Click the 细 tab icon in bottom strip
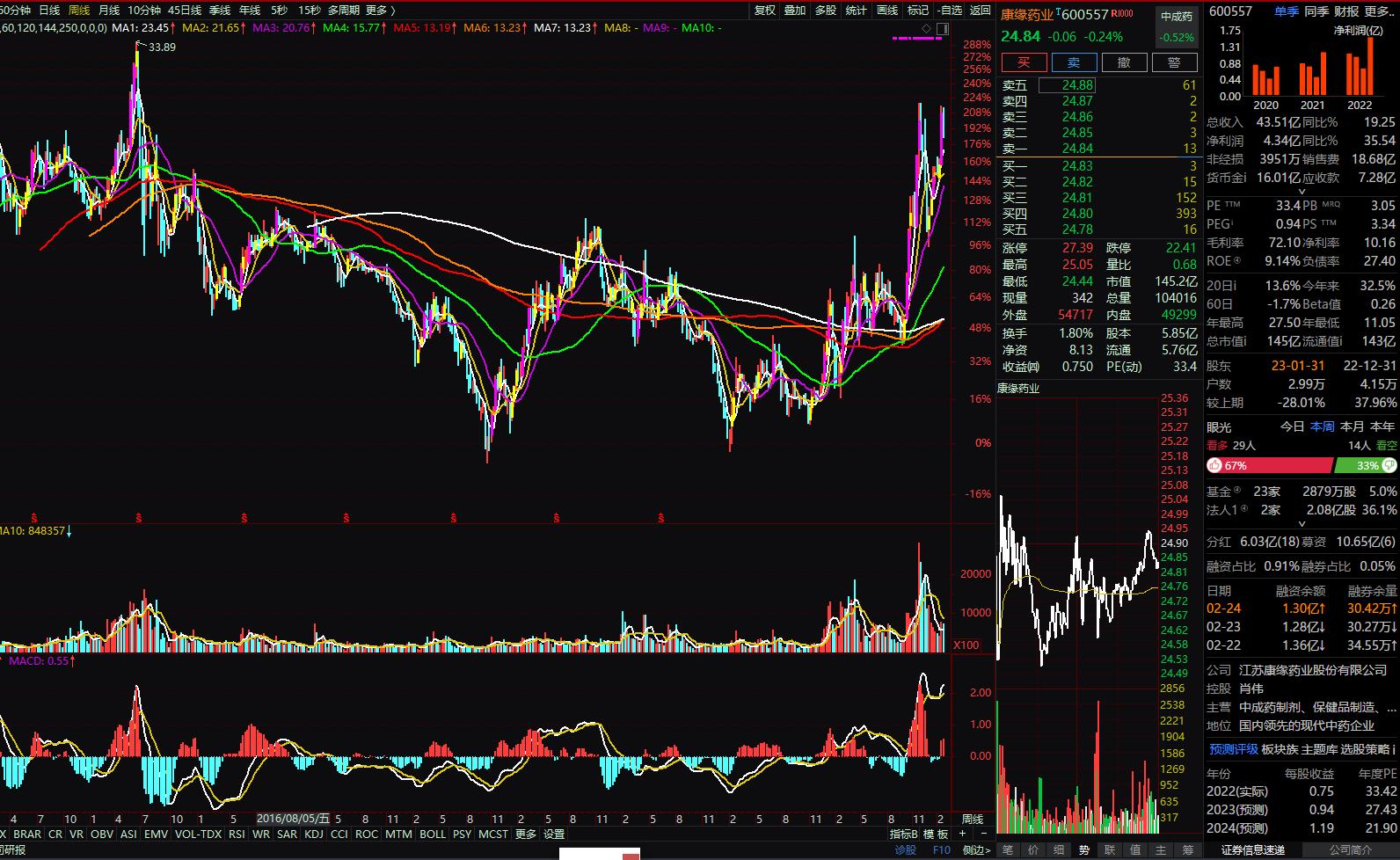Viewport: 1400px width, 860px height. click(1059, 849)
